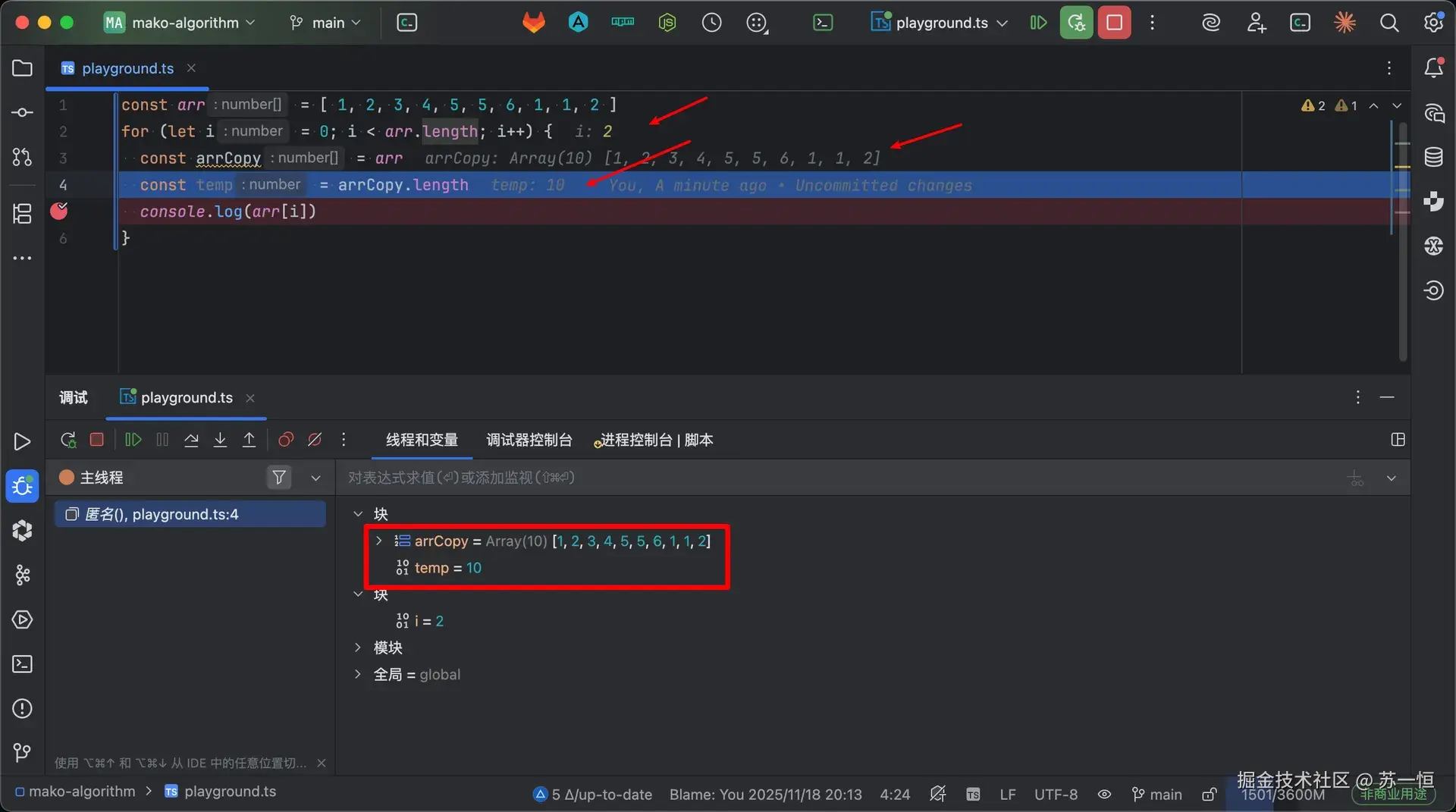Click UTF-8 encoding in status bar

coord(1056,795)
